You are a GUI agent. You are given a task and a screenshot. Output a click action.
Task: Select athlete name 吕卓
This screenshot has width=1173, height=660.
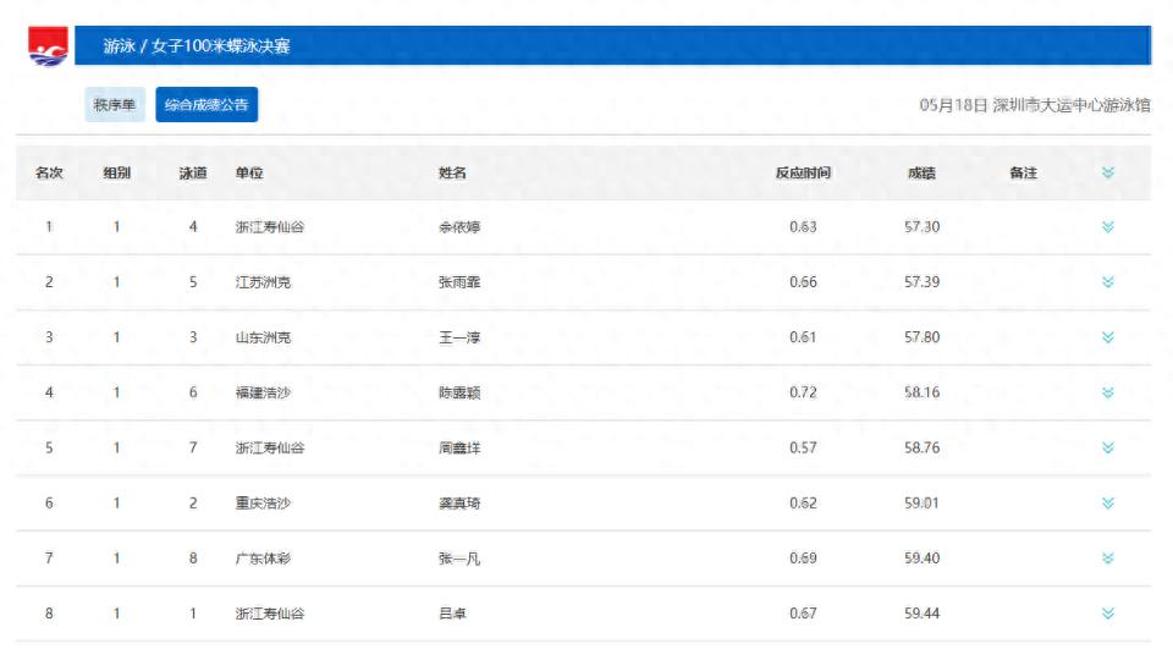(x=453, y=614)
